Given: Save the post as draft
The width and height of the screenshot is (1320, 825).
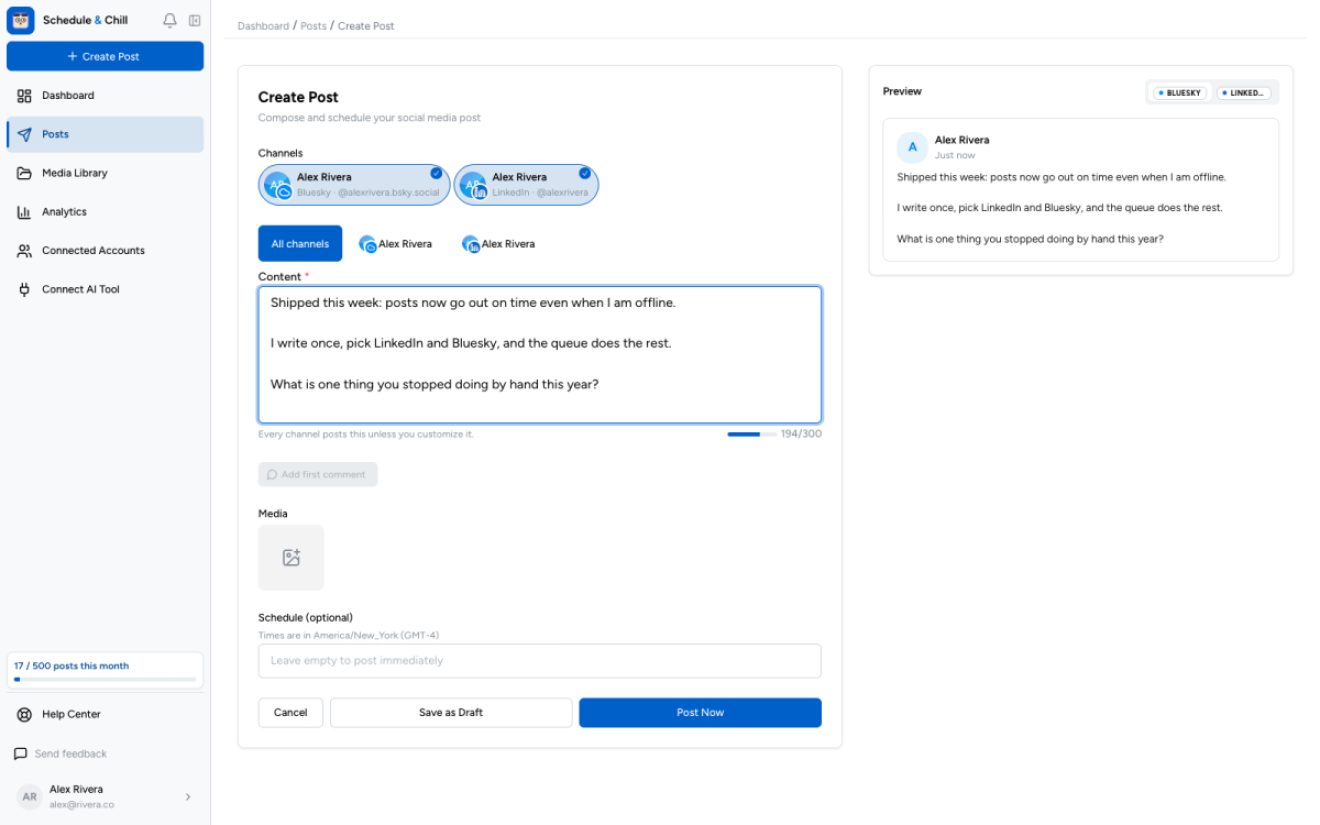Looking at the screenshot, I should click(451, 712).
